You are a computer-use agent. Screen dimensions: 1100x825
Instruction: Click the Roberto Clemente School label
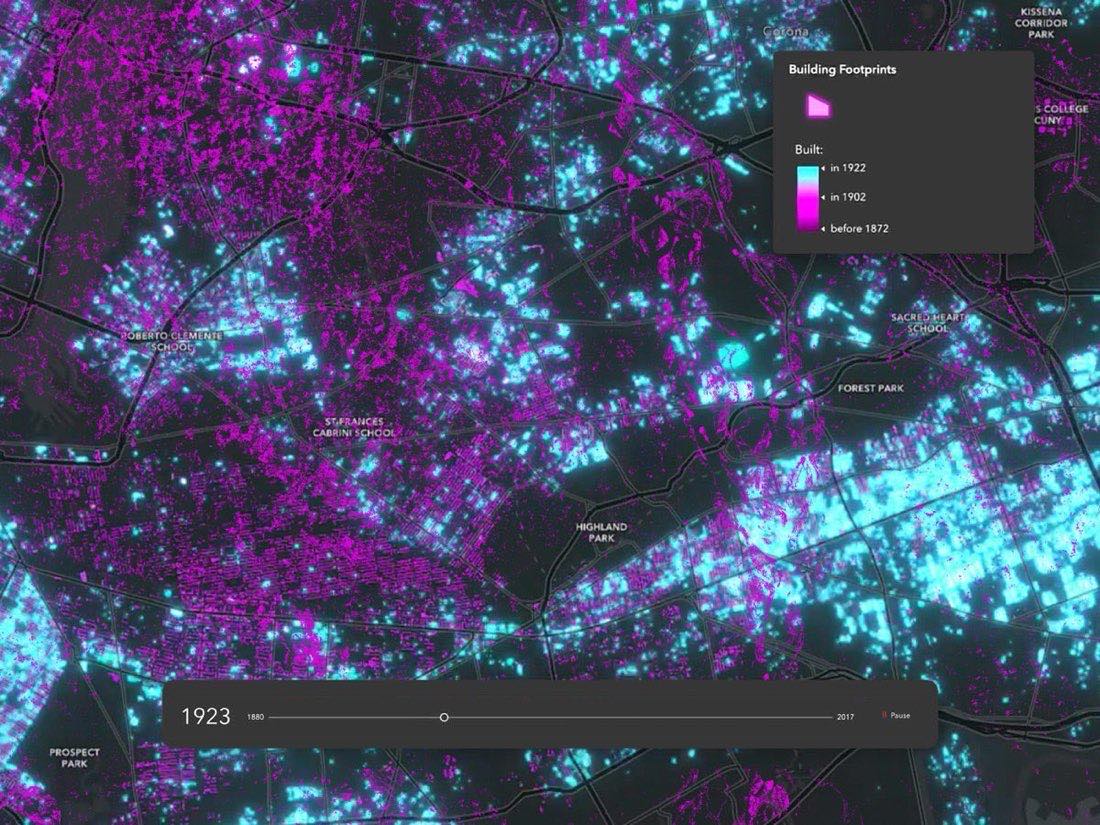coord(173,342)
